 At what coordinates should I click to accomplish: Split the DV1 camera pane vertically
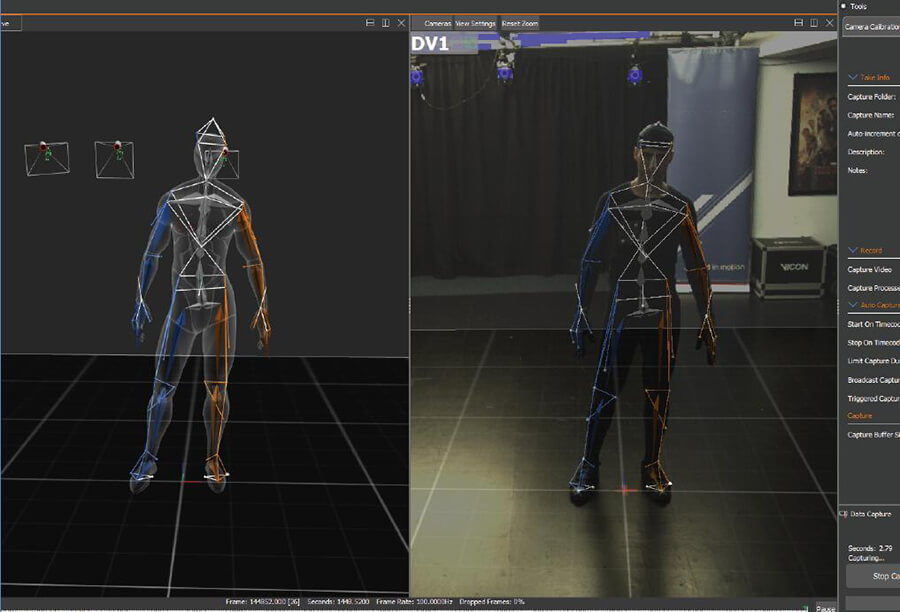(x=814, y=23)
